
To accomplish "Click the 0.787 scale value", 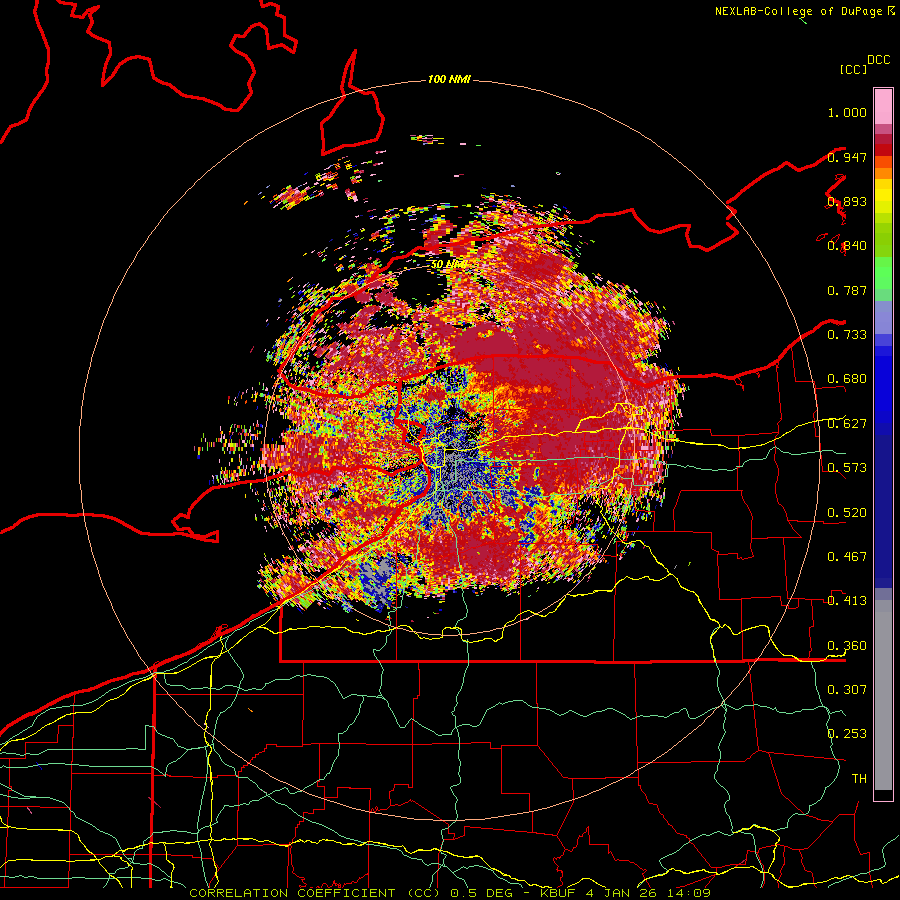I will 847,290.
